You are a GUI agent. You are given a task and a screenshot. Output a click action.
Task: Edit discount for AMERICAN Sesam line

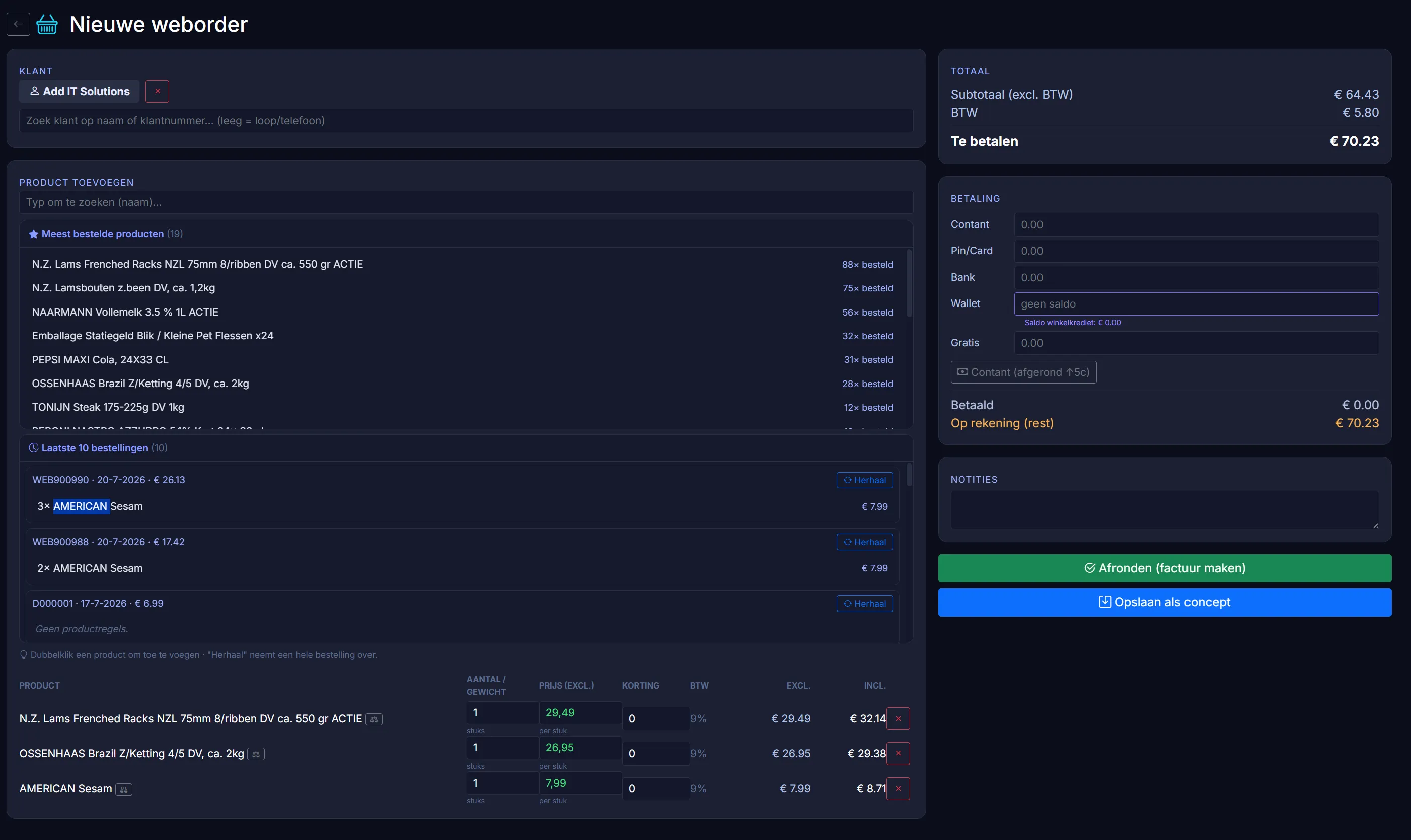(655, 789)
